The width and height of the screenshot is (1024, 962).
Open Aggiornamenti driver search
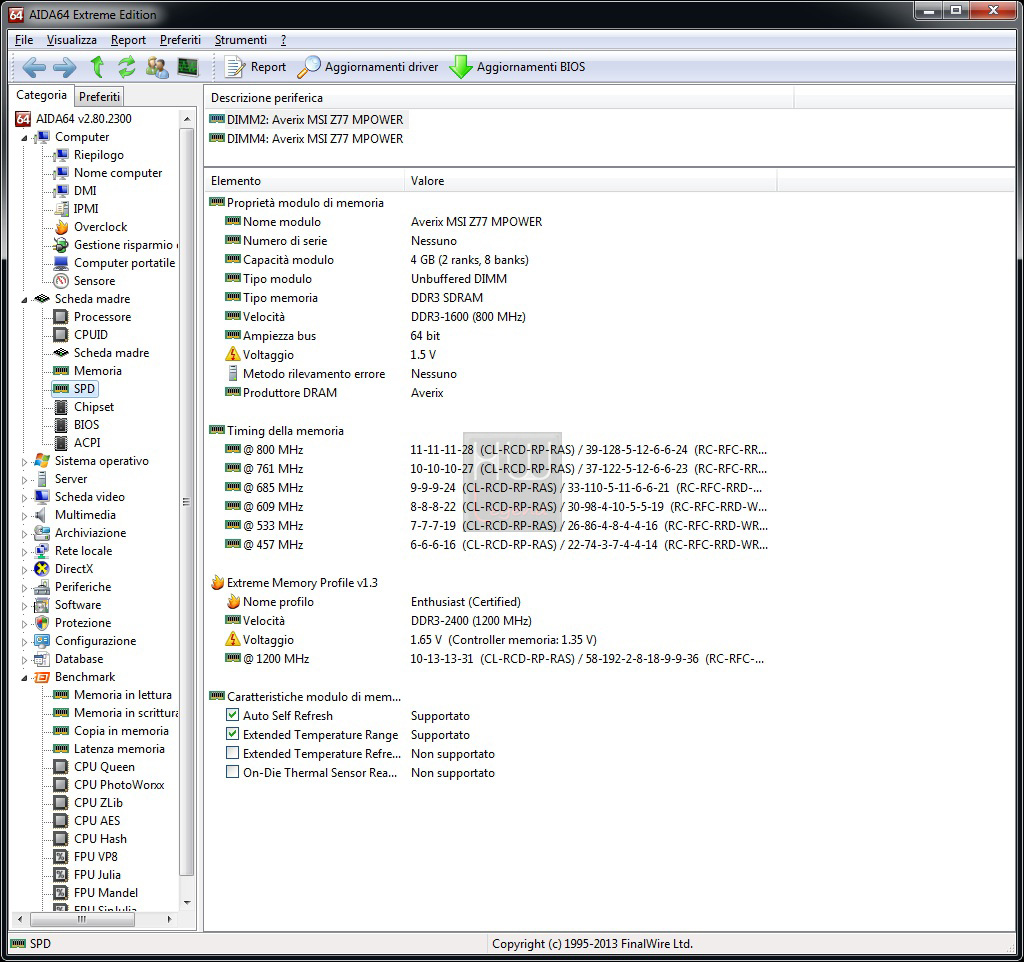coord(368,67)
